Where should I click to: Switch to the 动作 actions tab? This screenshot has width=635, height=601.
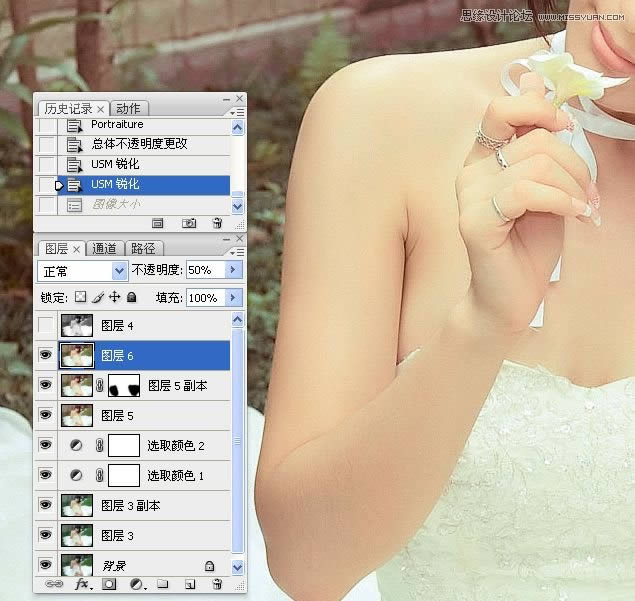click(128, 108)
